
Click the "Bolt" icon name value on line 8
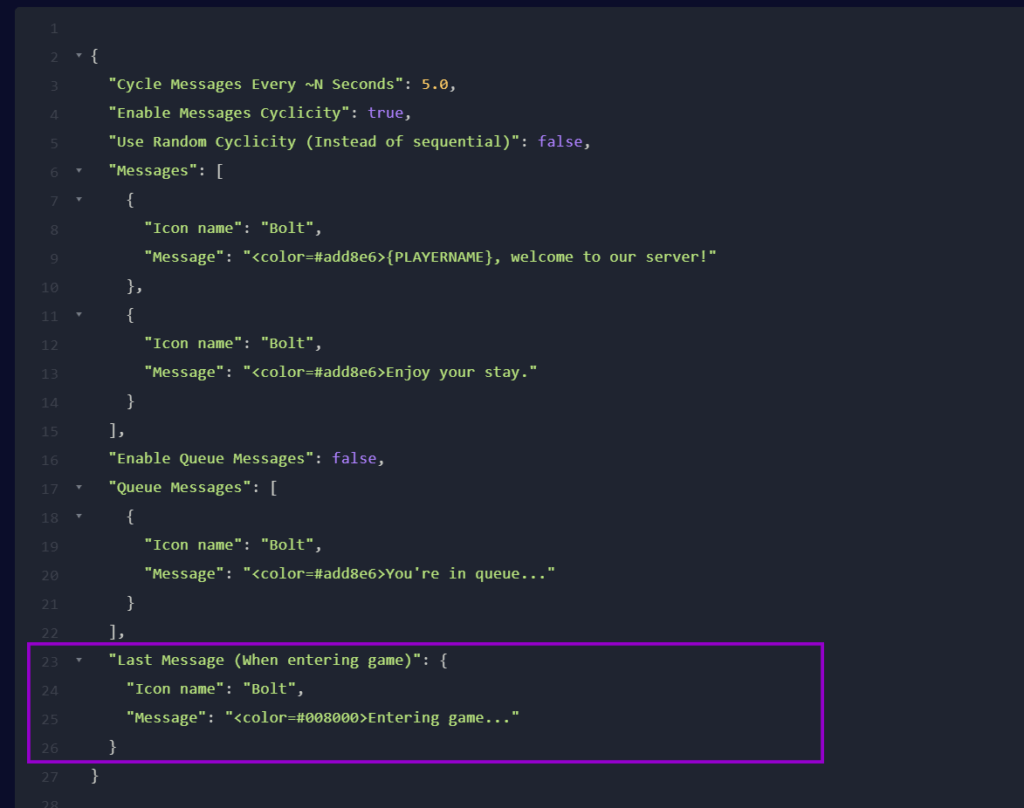click(287, 228)
